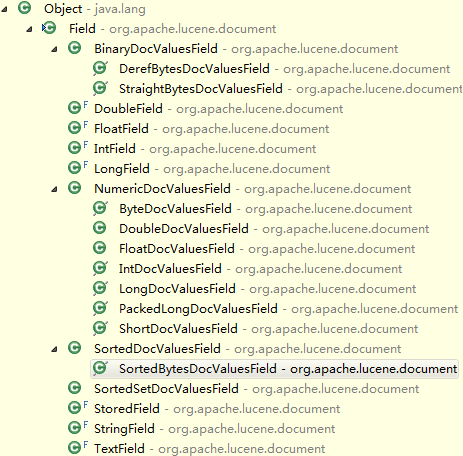The height and width of the screenshot is (456, 463).
Task: Click highlighted SortedBytesDocValuesField row
Action: pos(274,369)
